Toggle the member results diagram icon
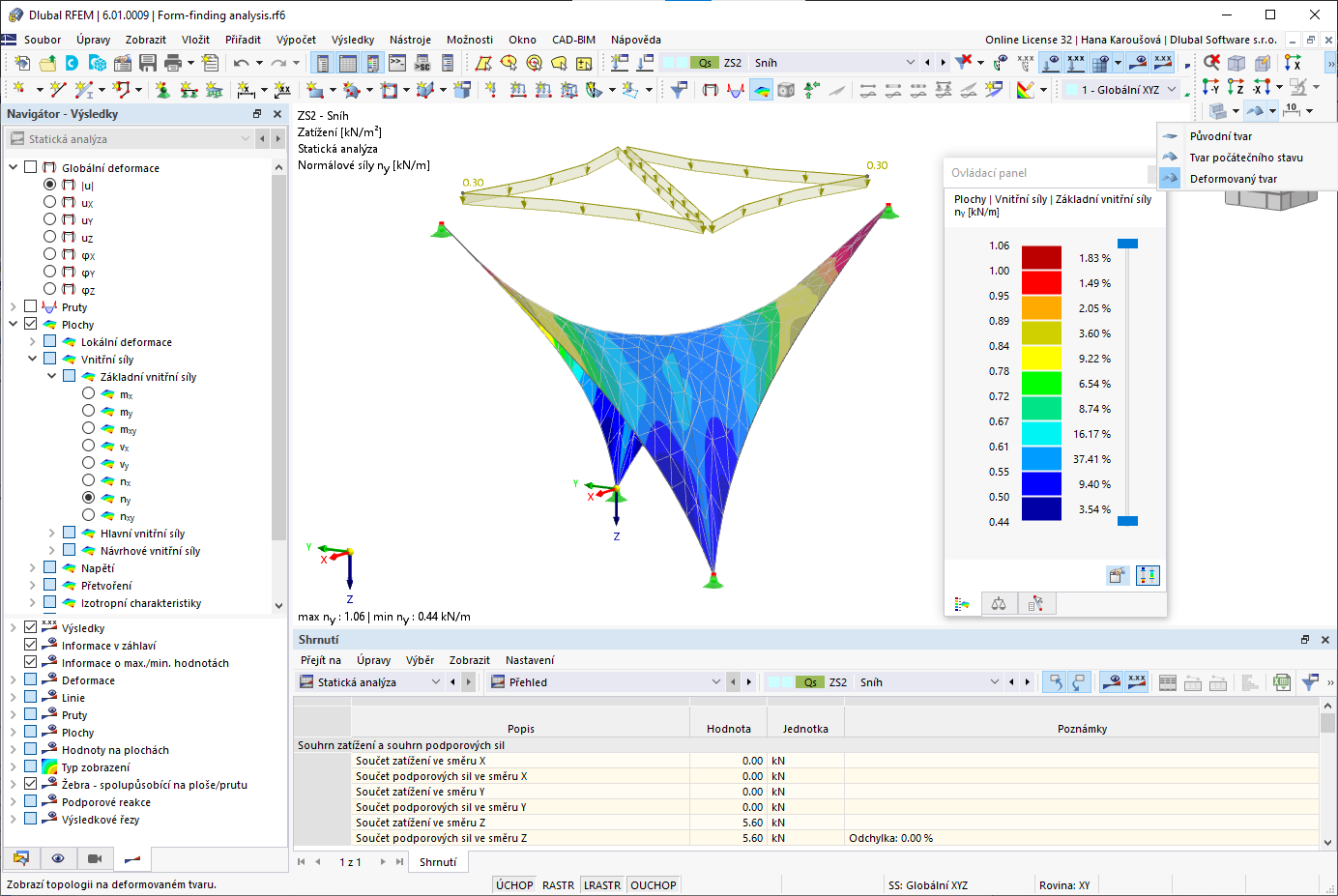The height and width of the screenshot is (896, 1338). click(x=736, y=90)
